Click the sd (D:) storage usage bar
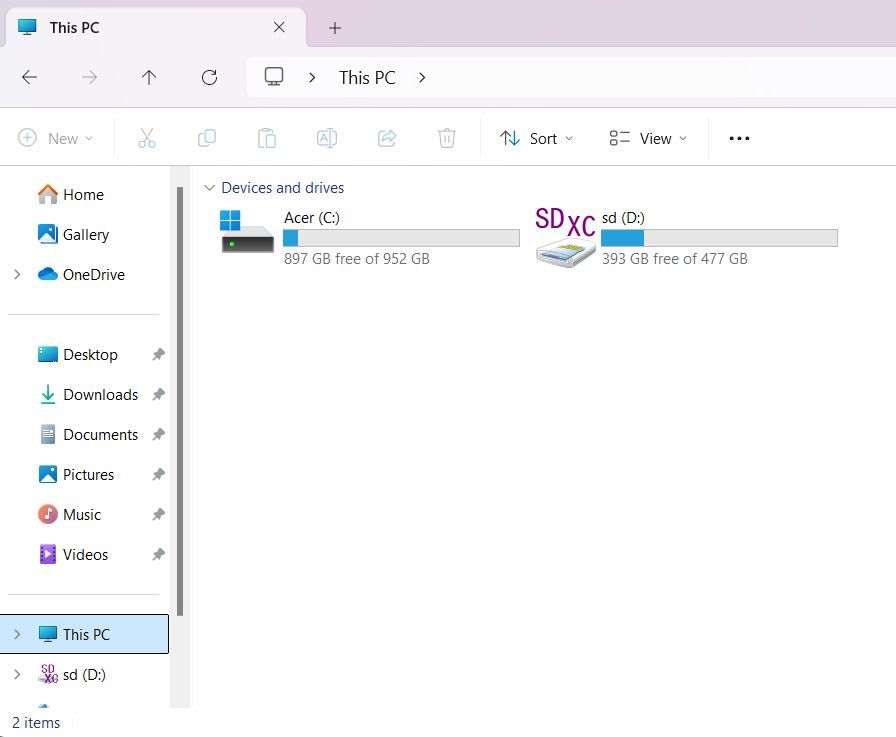The image size is (896, 737). [719, 238]
